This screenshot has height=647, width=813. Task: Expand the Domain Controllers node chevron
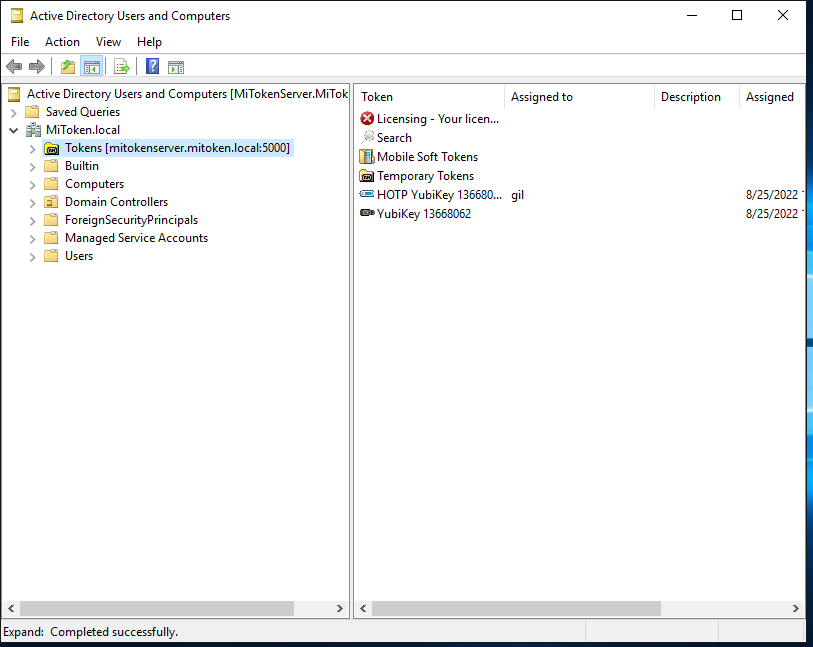32,203
